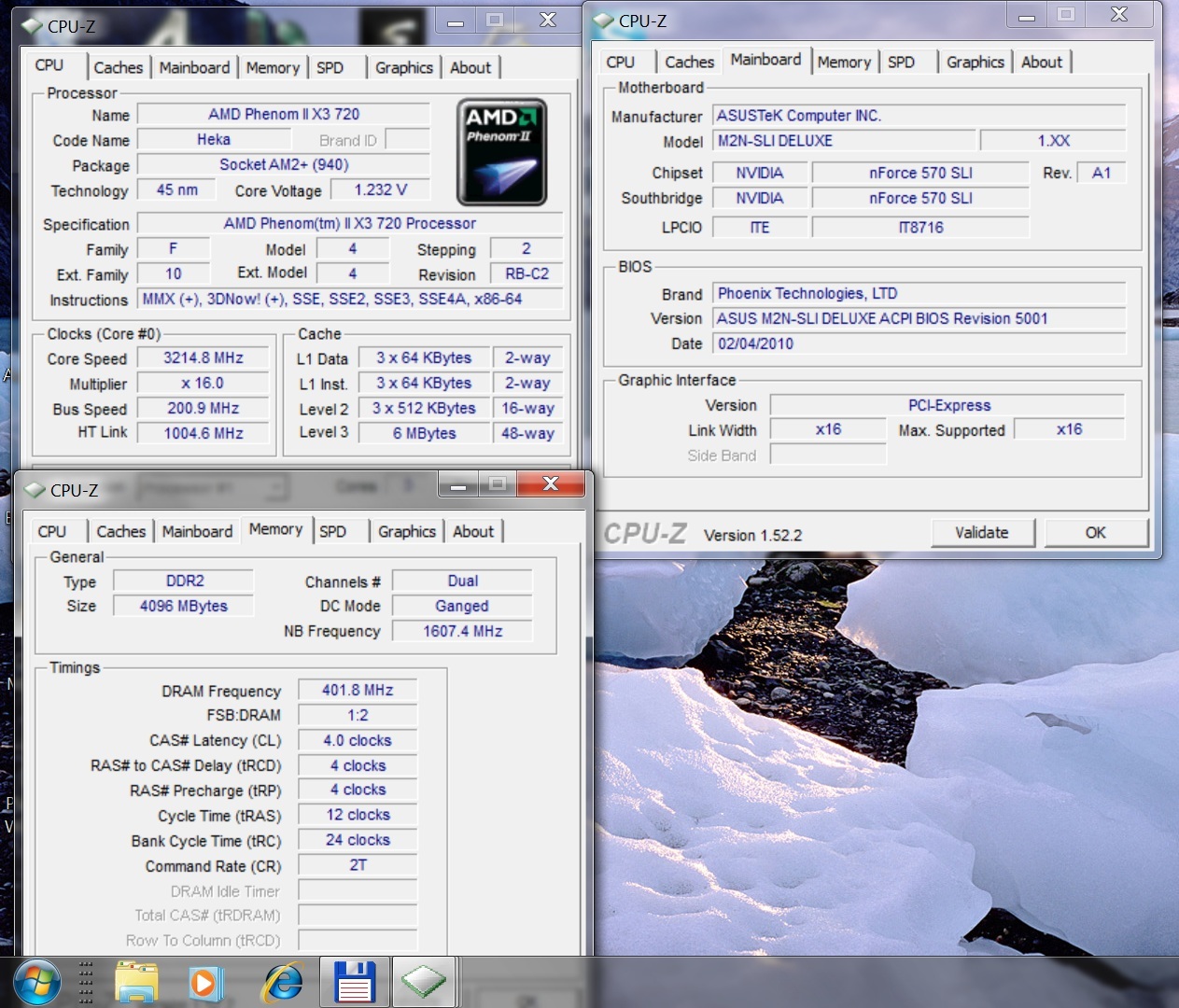The image size is (1179, 1008).
Task: Open Windows Explorer folder icon in taskbar
Action: pyautogui.click(x=136, y=983)
